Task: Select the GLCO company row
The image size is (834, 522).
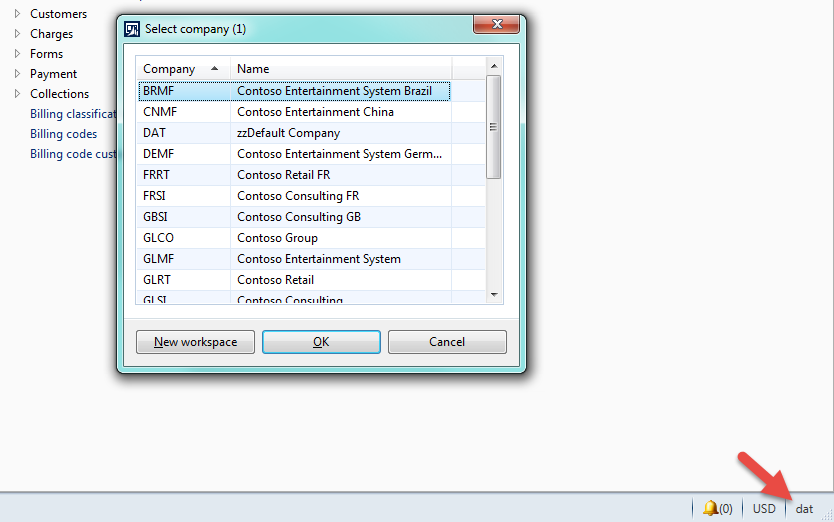Action: [x=311, y=238]
